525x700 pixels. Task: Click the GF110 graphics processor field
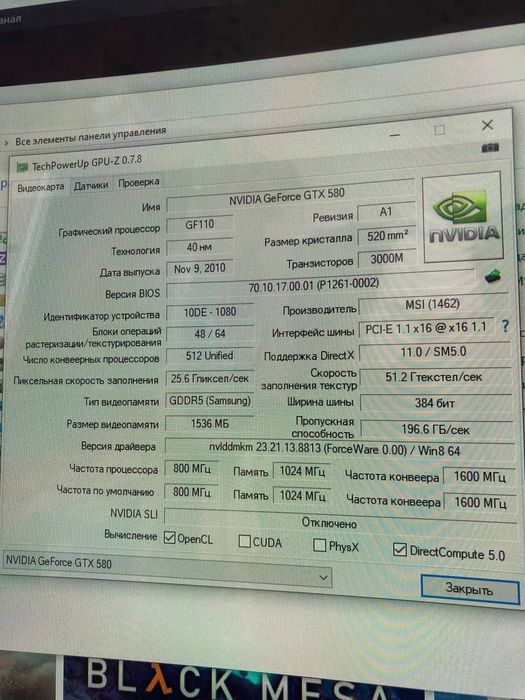[200, 225]
